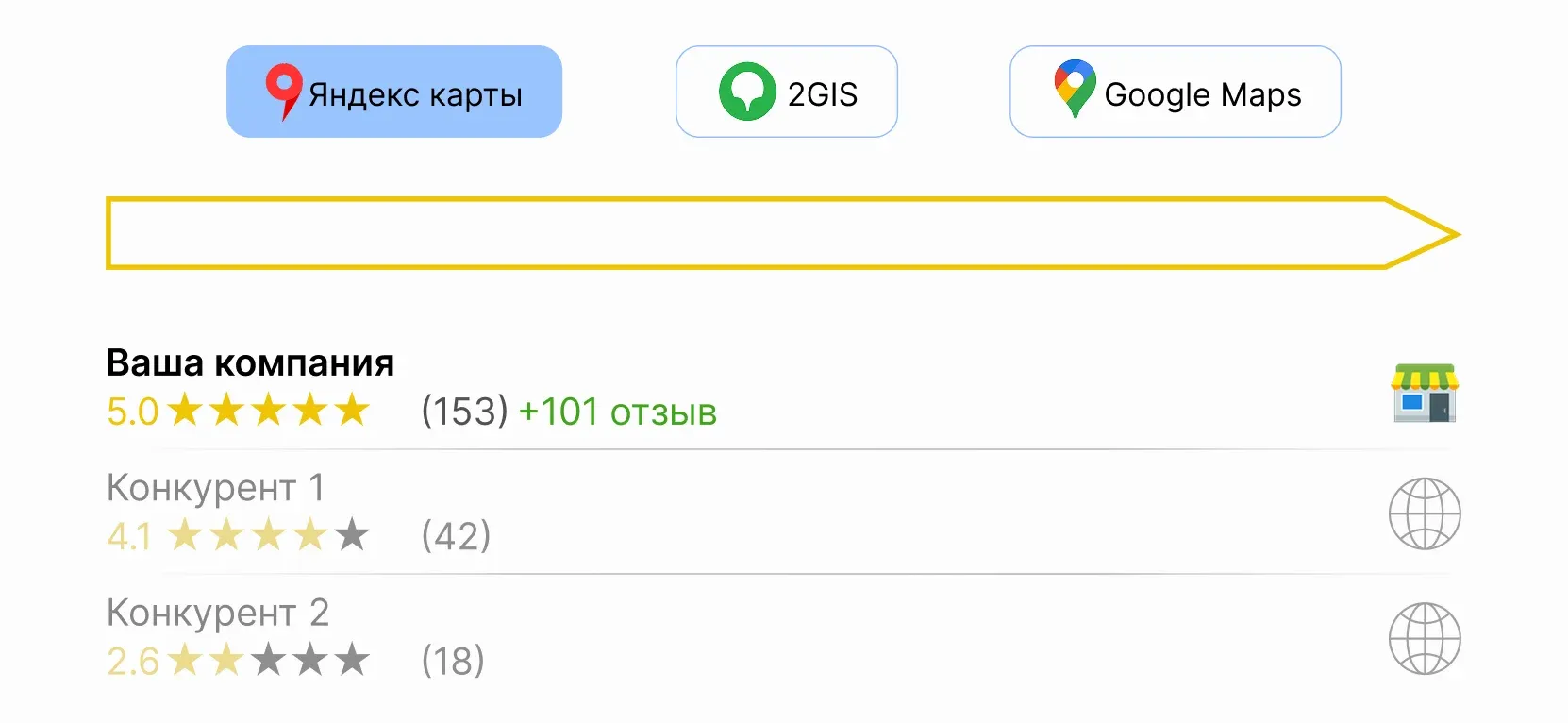Screen dimensions: 1568x723
Task: Open the +101 отзыв reviews link
Action: pos(618,412)
